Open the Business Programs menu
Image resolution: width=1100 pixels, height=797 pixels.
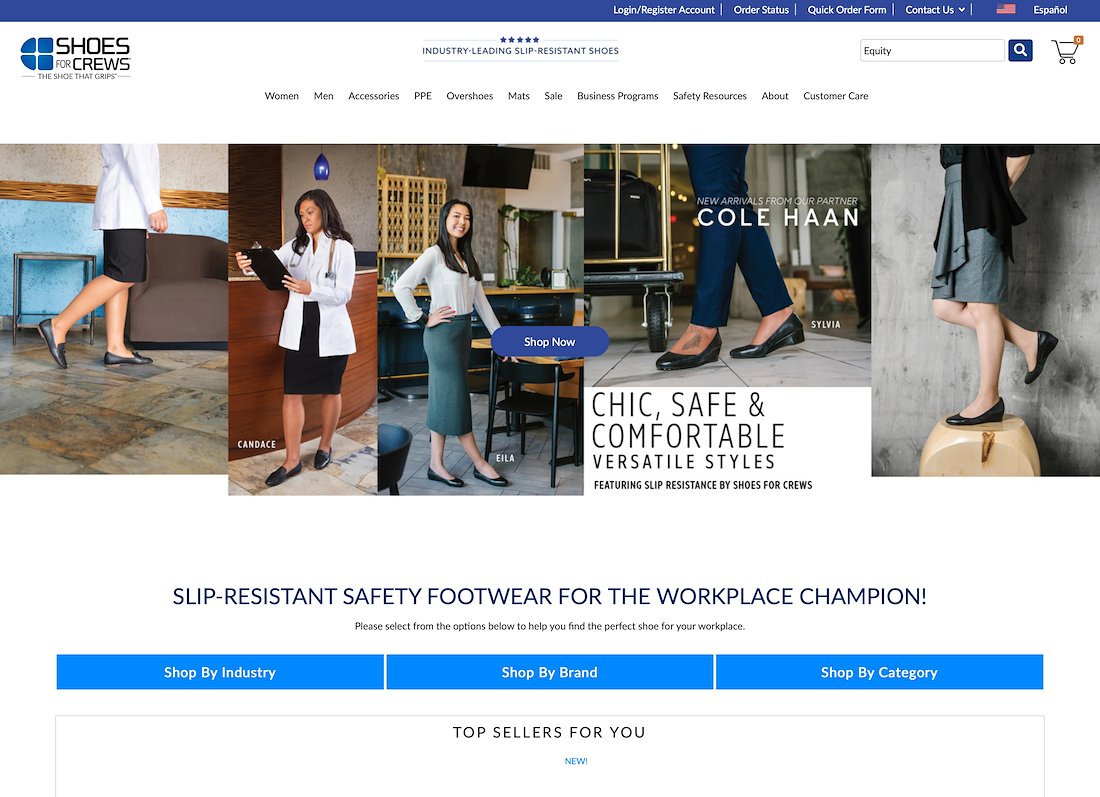617,96
